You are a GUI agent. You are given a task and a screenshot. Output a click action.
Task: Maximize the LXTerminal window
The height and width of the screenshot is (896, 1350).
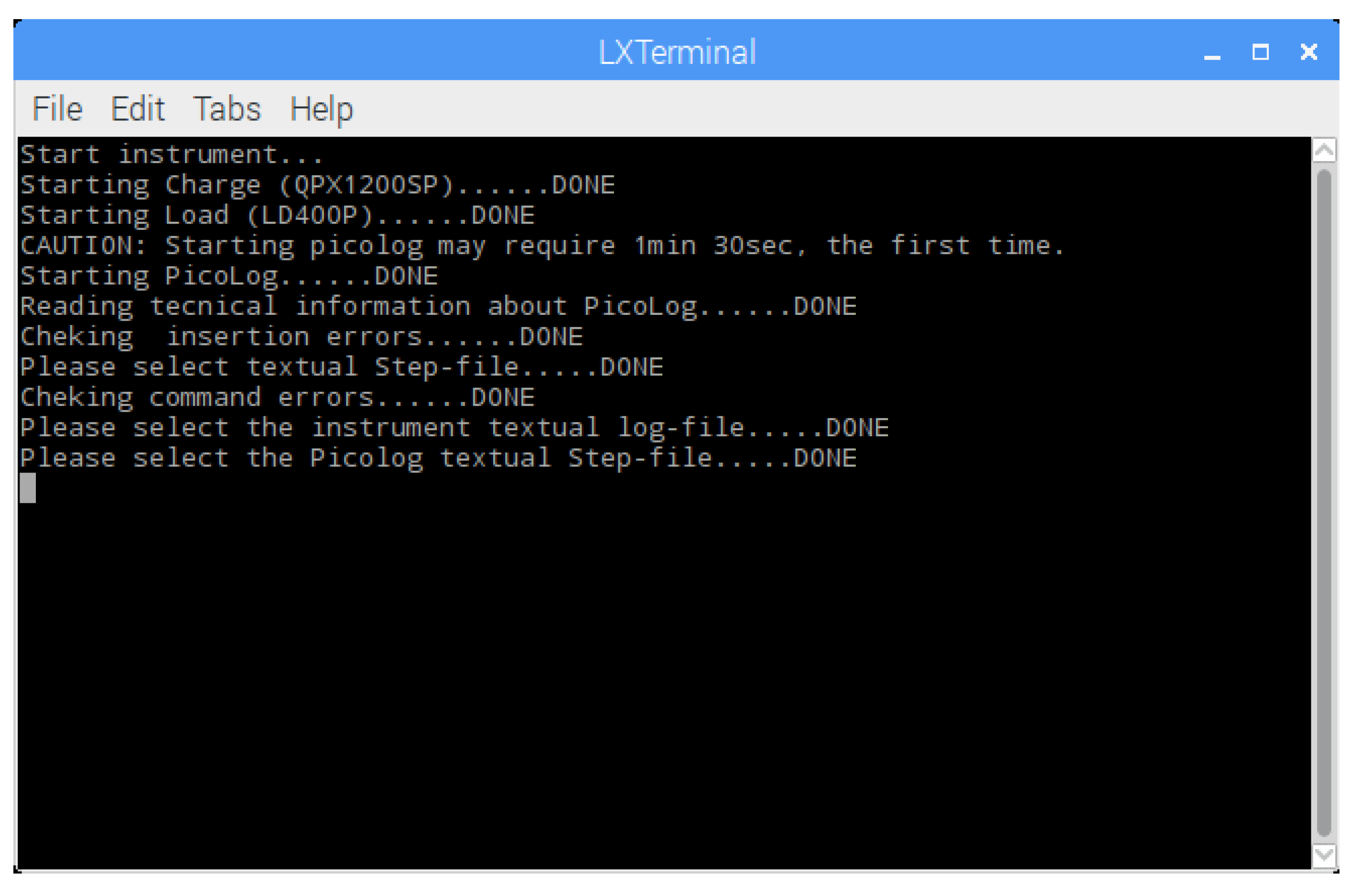point(1260,53)
